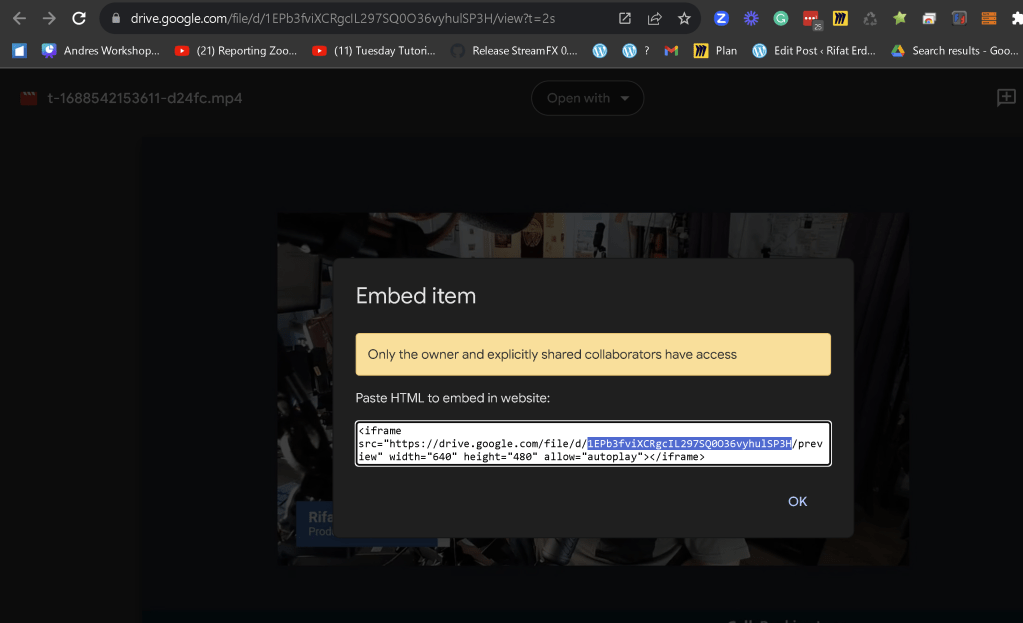Click the green star extension icon

[900, 18]
